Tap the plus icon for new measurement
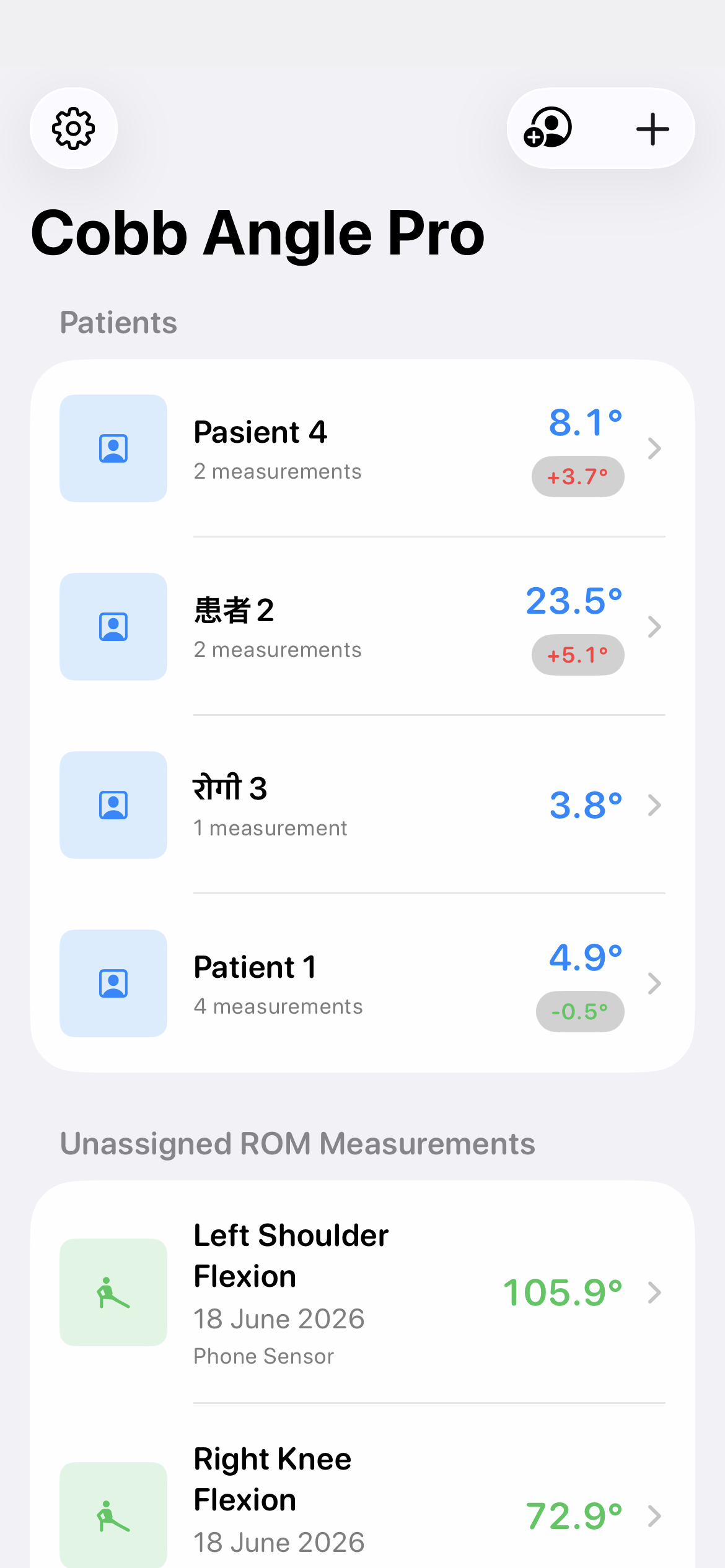This screenshot has height=1568, width=725. tap(652, 129)
